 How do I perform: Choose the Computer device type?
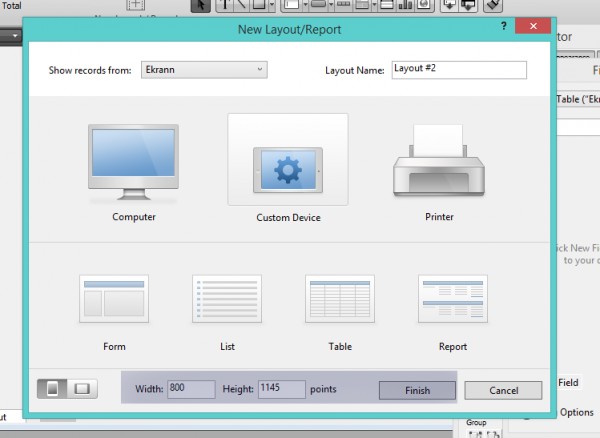point(133,171)
